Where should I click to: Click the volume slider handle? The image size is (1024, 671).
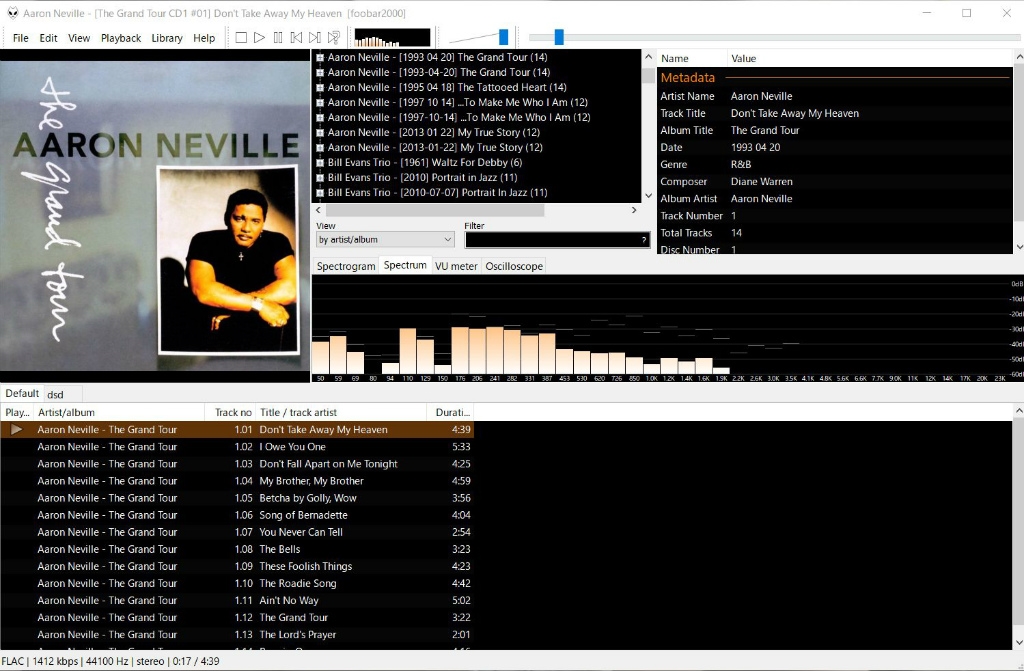[x=503, y=37]
